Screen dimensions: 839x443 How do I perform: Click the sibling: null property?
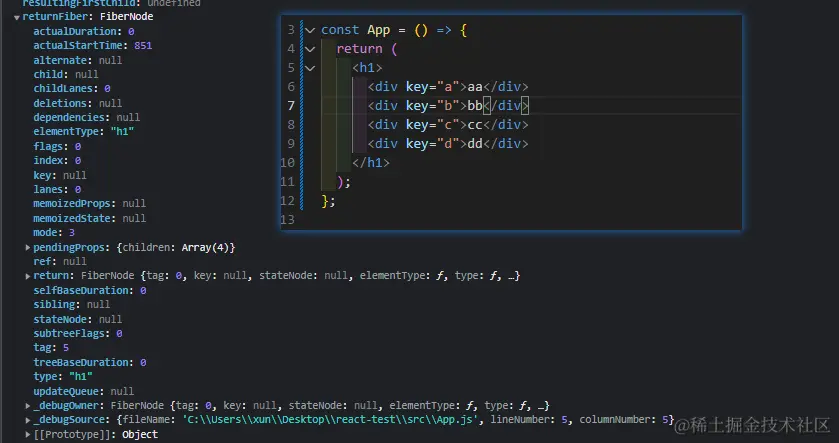coord(72,304)
